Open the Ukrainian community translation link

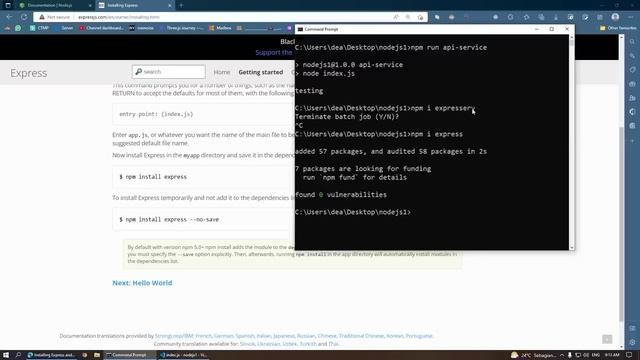(x=269, y=344)
